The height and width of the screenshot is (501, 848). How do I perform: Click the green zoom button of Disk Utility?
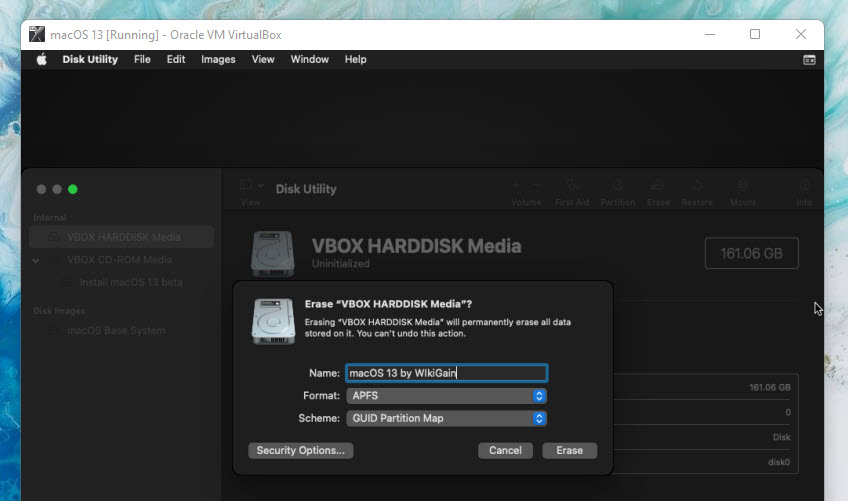coord(72,189)
